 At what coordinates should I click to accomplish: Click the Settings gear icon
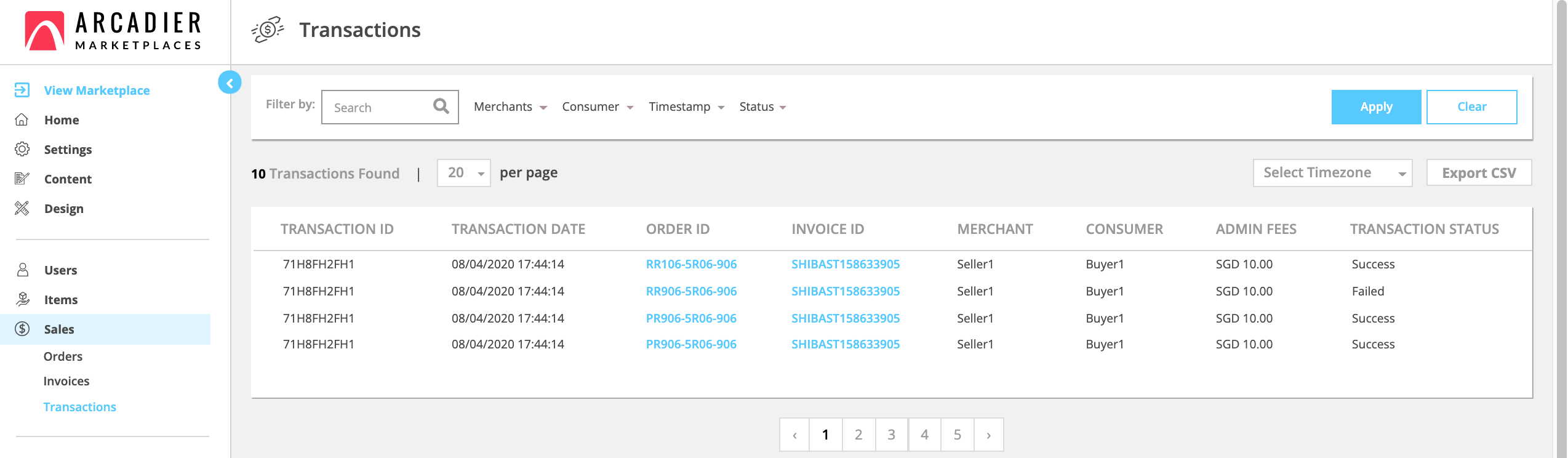pos(22,150)
